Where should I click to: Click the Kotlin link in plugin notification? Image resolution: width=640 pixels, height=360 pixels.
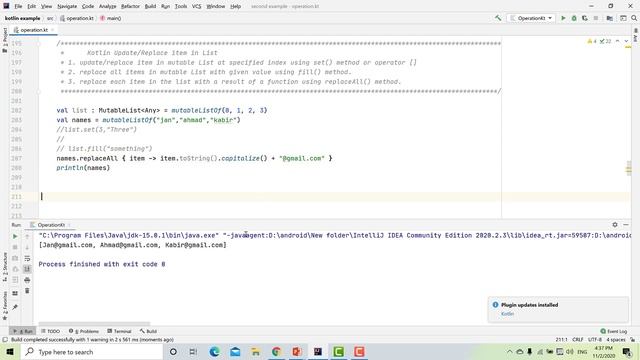pos(507,314)
